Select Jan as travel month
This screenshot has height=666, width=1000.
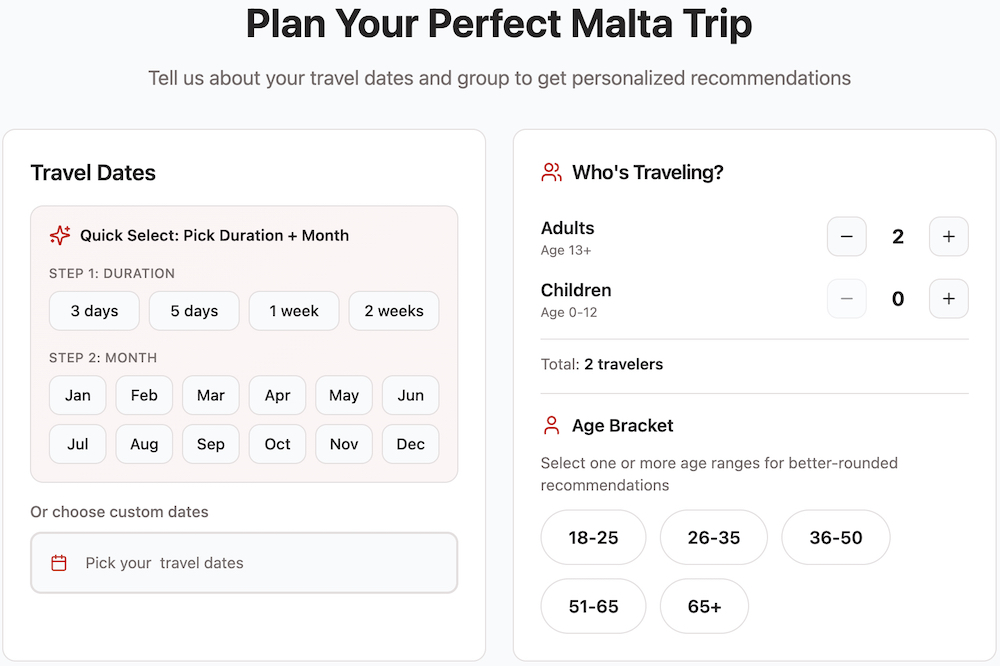coord(78,395)
